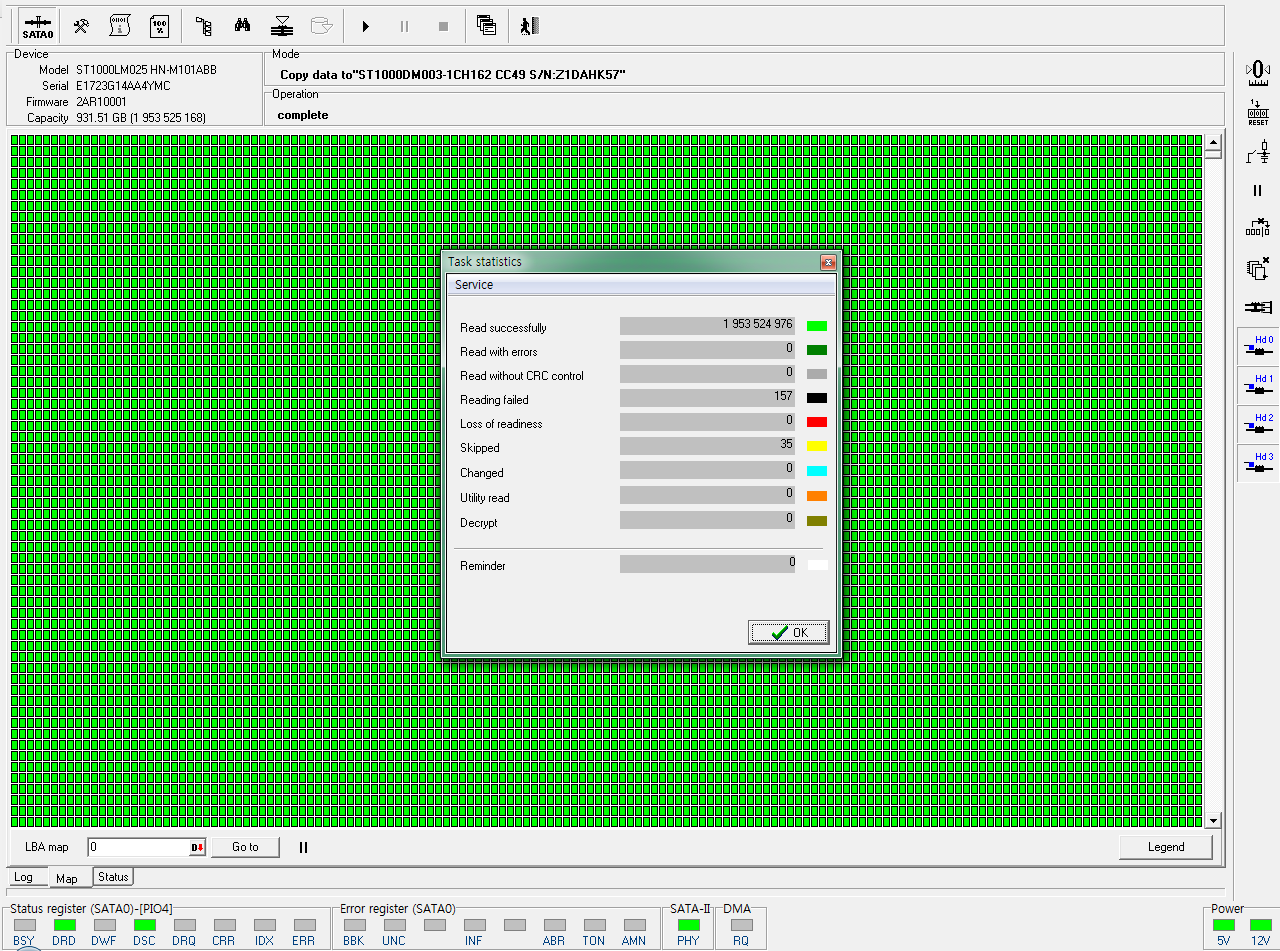Click the tree structure toolbar icon
The width and height of the screenshot is (1280, 951).
click(x=203, y=26)
